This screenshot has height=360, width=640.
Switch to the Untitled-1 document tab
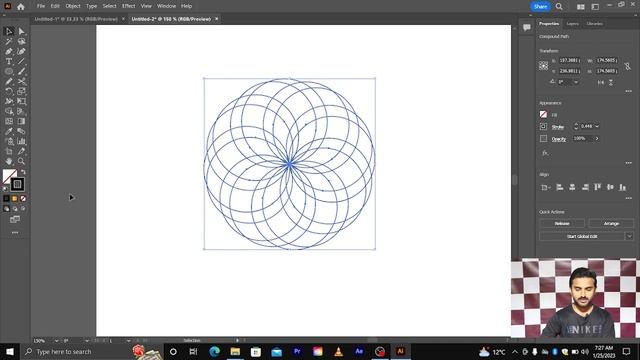[76, 19]
